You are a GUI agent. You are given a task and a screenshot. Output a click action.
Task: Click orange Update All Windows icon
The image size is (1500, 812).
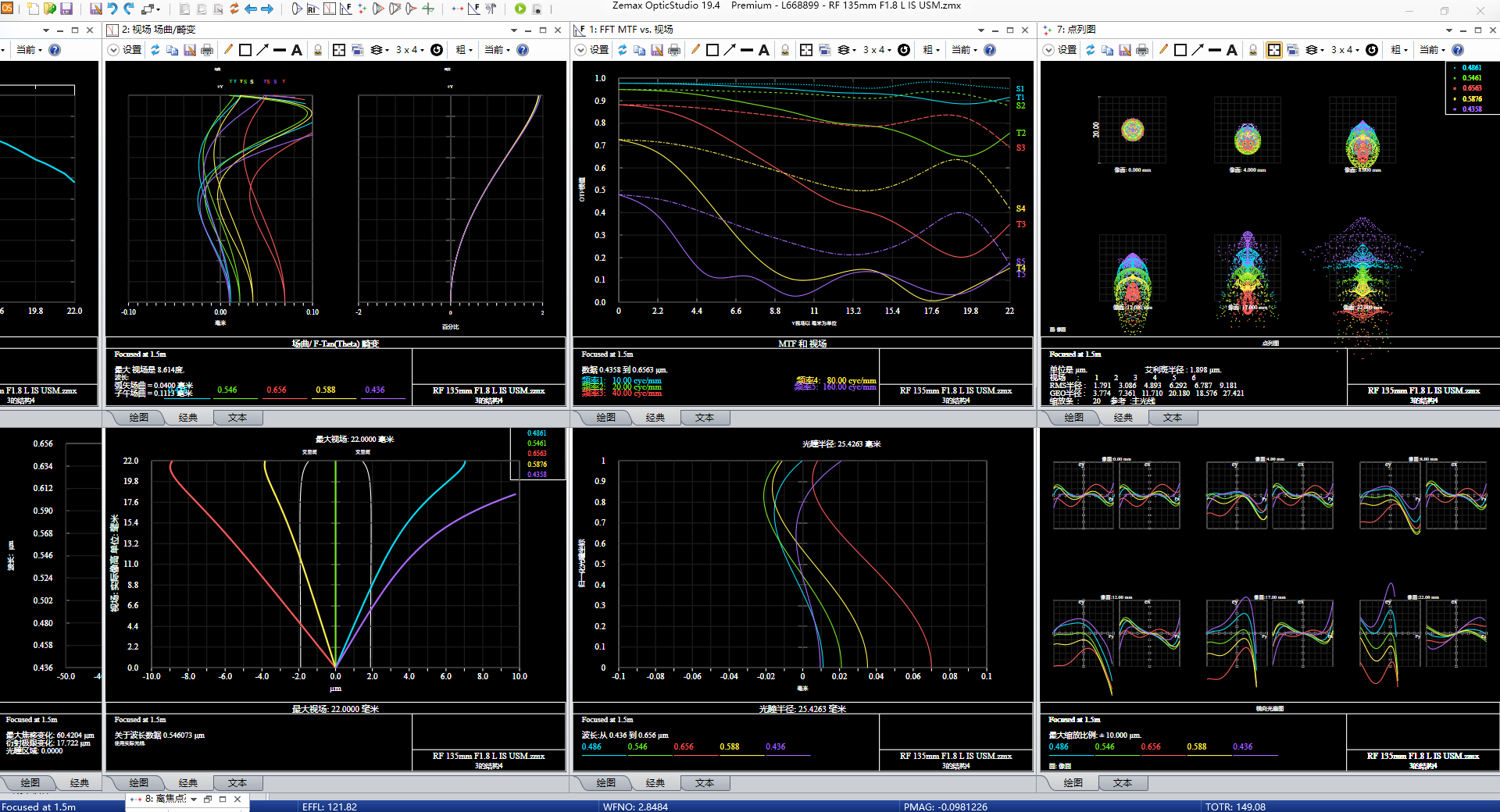pos(234,9)
